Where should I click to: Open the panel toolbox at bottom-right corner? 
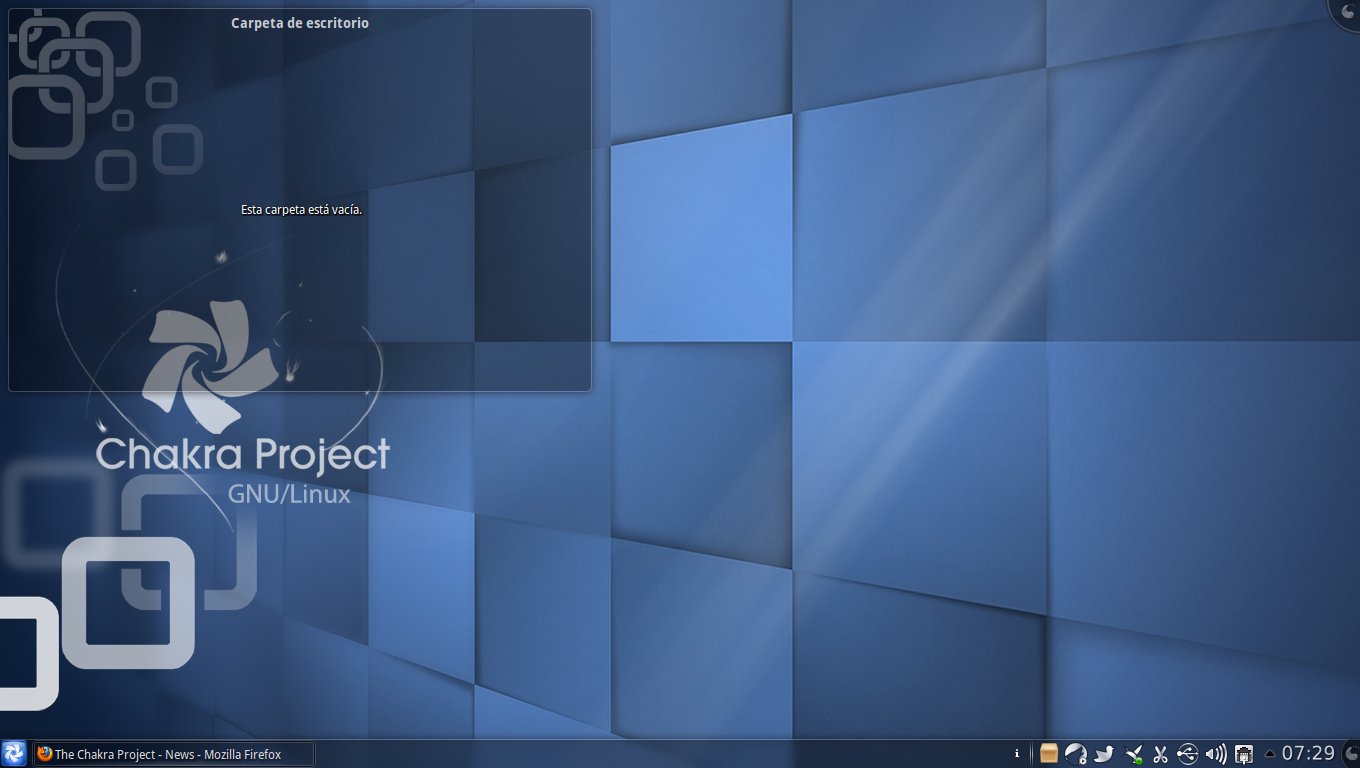point(1351,754)
